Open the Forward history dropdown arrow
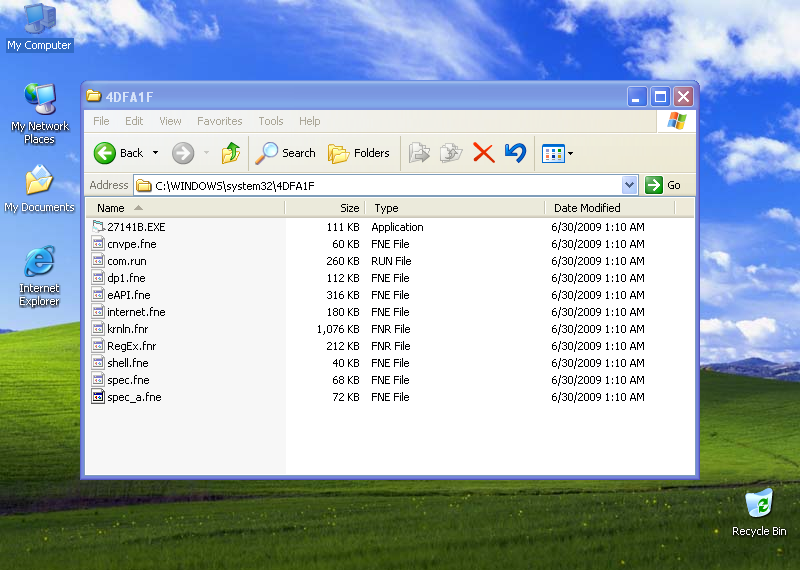 tap(206, 153)
